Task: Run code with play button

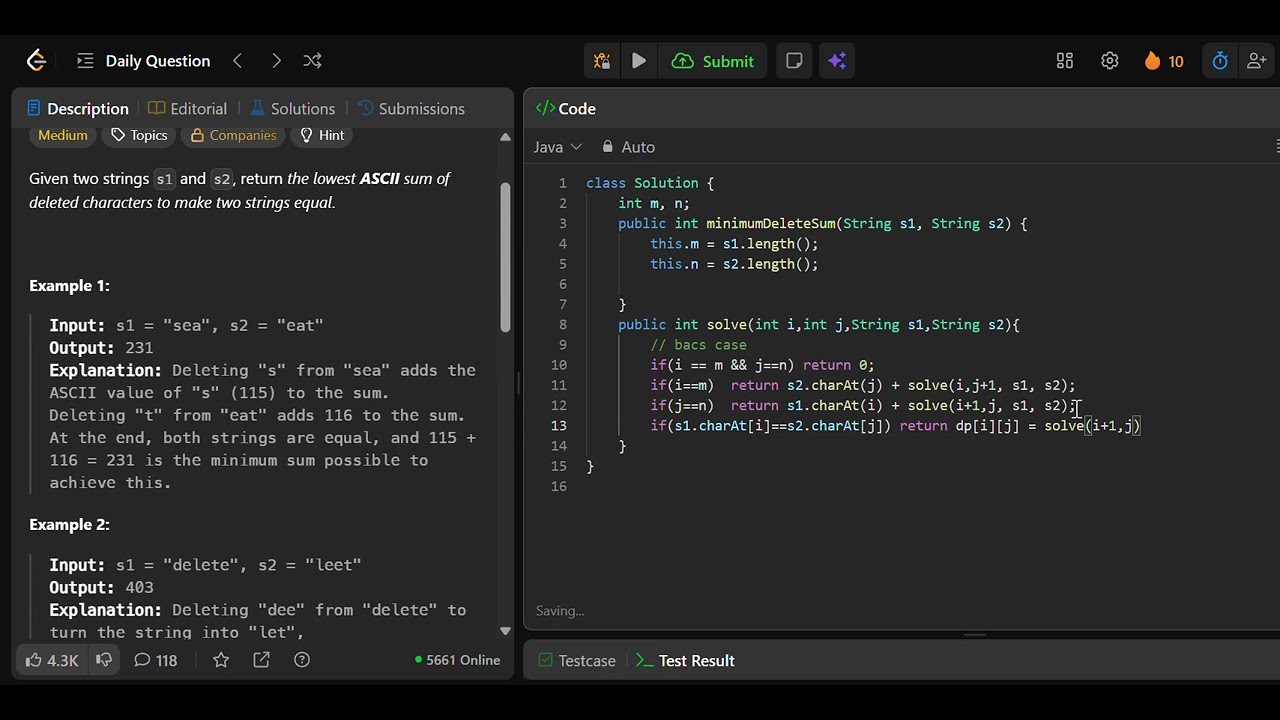Action: click(x=639, y=61)
